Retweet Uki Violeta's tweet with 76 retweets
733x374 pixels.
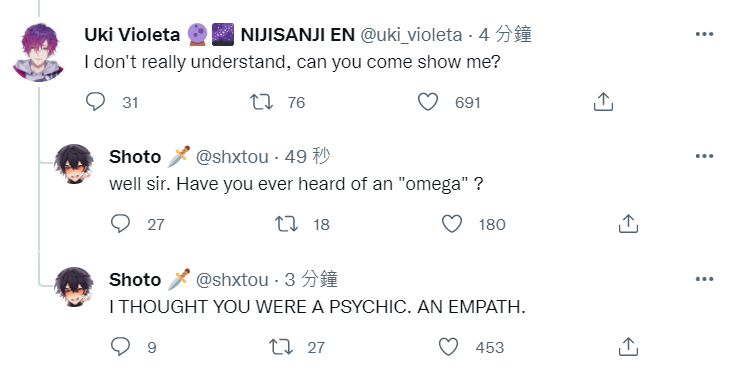click(x=261, y=102)
